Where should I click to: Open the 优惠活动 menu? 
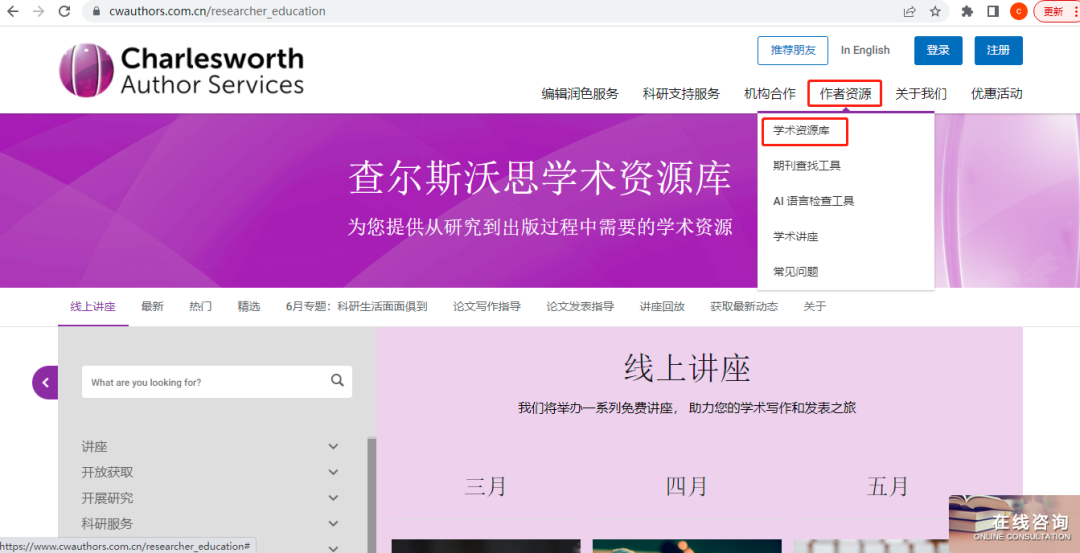click(997, 94)
